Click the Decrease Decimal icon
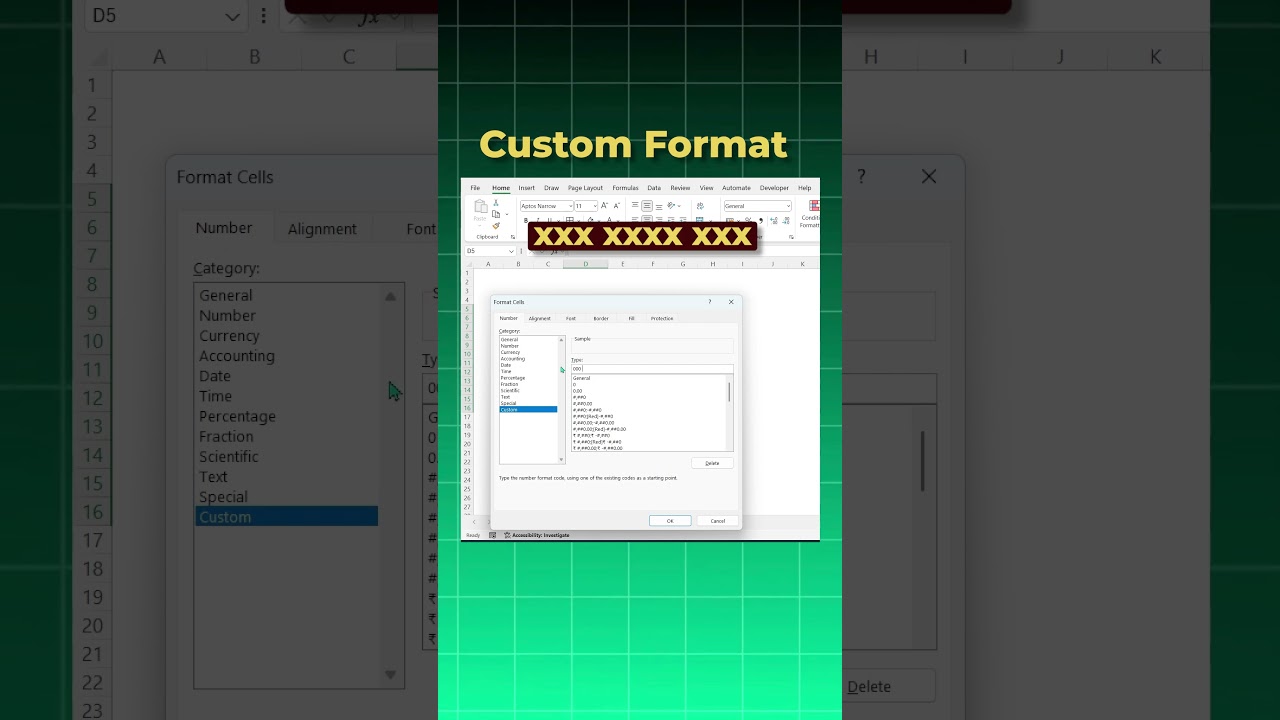The image size is (1280, 720). point(784,220)
